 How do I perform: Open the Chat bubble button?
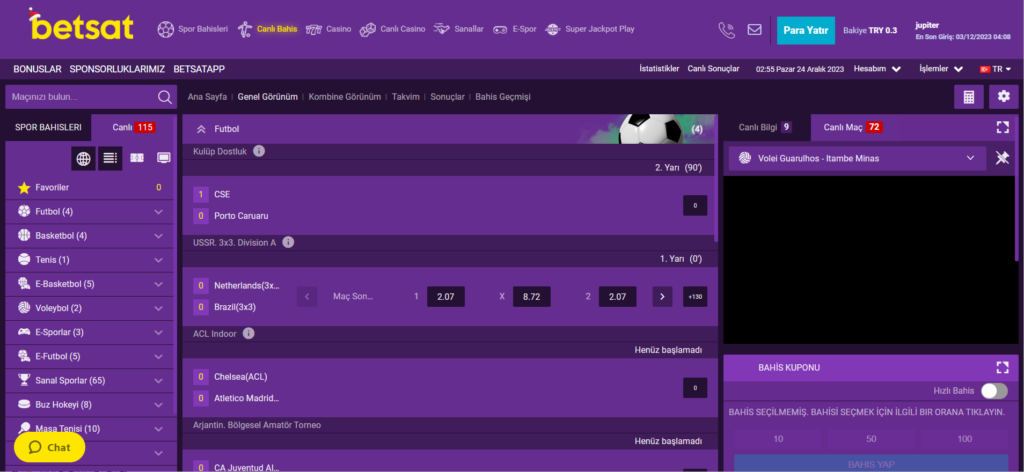point(50,448)
